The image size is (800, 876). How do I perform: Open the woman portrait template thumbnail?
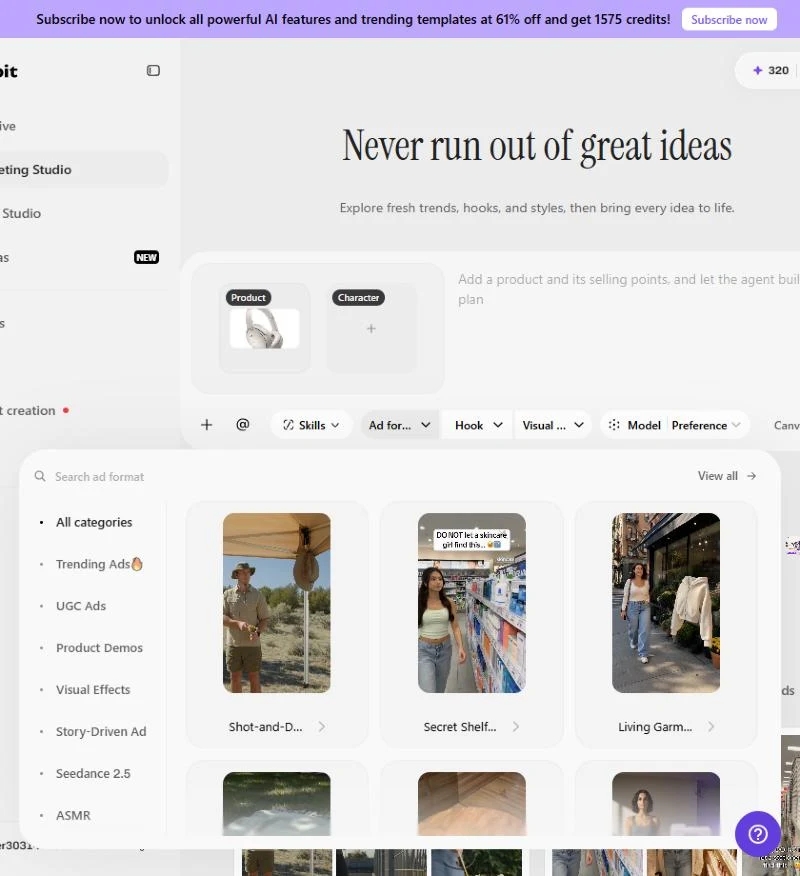pos(666,804)
